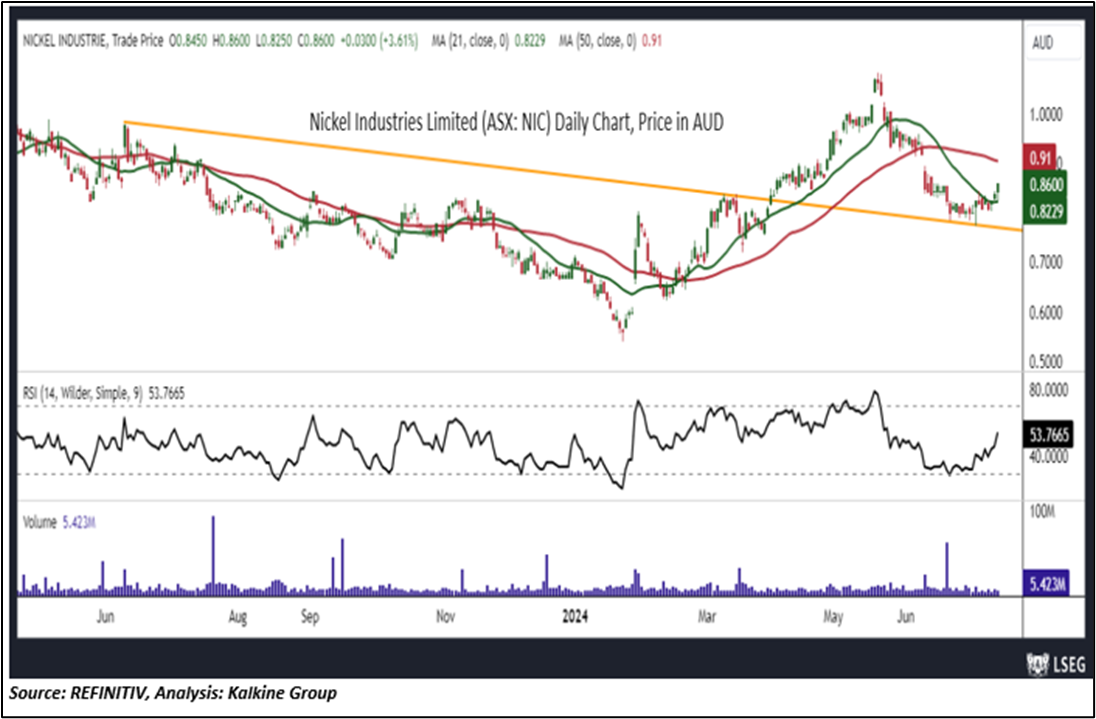Select the 0.5000 price axis label

click(1047, 361)
